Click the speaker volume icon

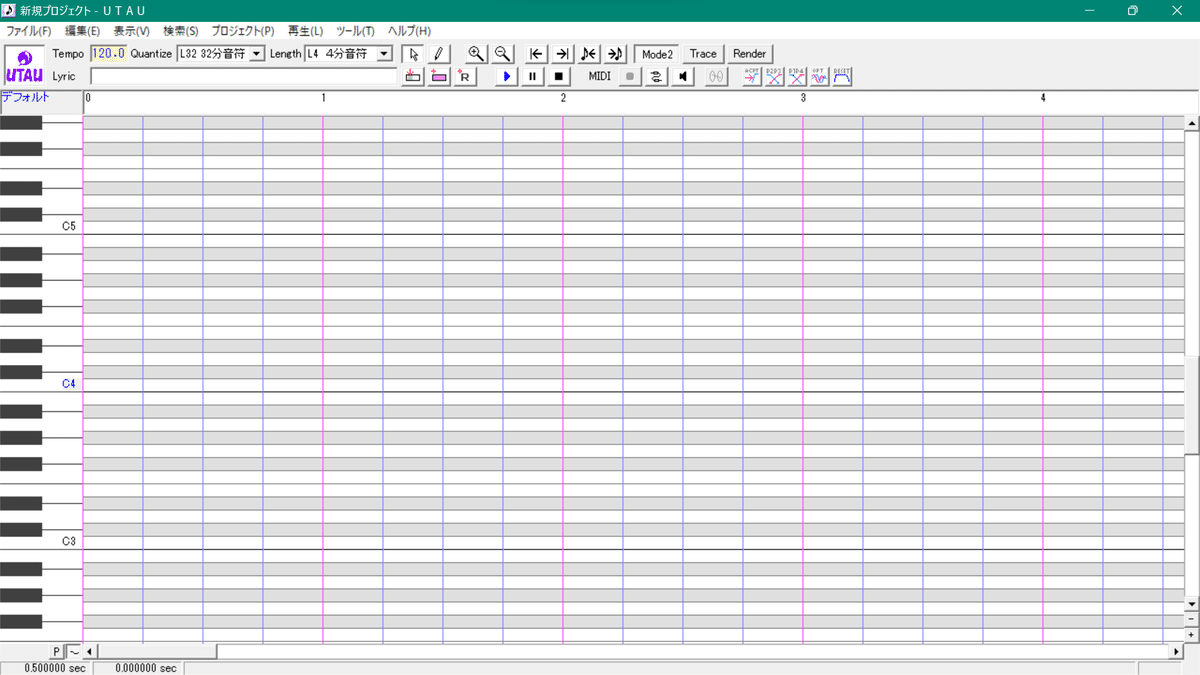tap(682, 76)
